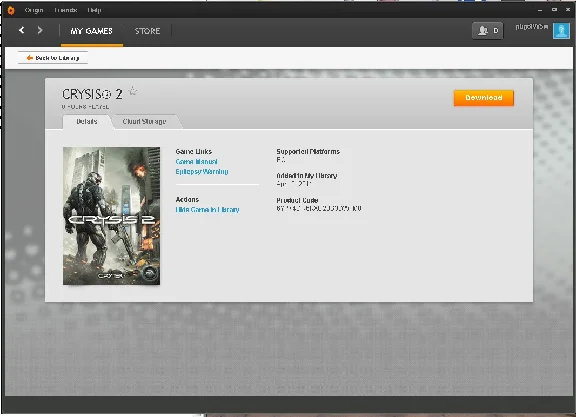Viewport: 576px width, 417px height.
Task: Click the CRYSIS 2 title text
Action: point(92,94)
